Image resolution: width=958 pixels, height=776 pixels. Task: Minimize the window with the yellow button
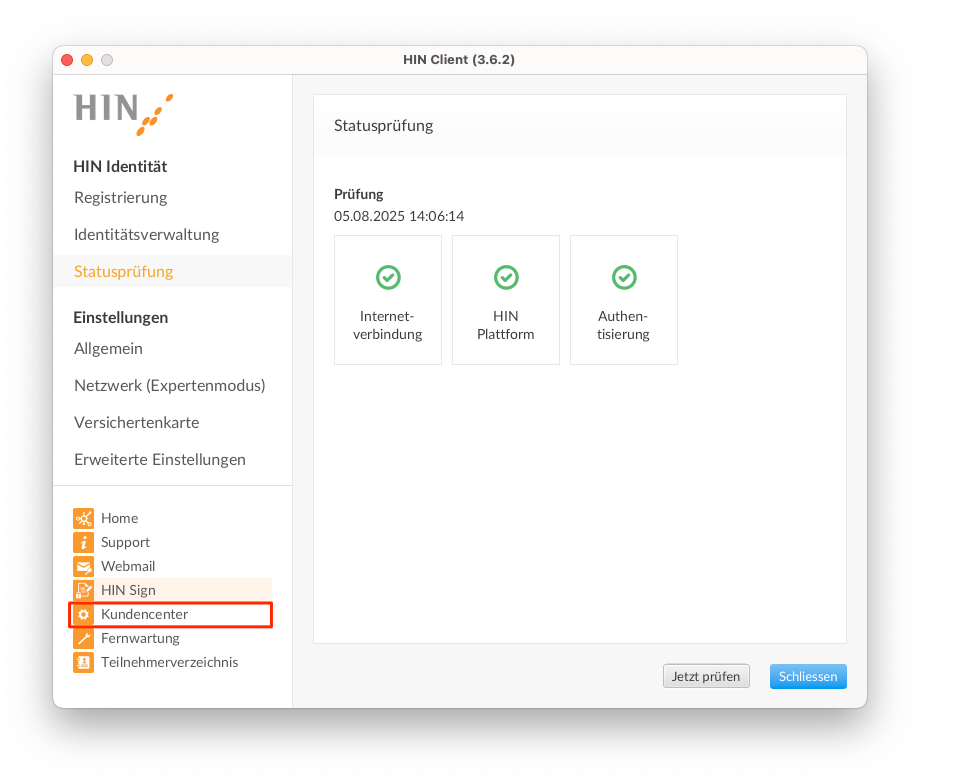(x=87, y=60)
